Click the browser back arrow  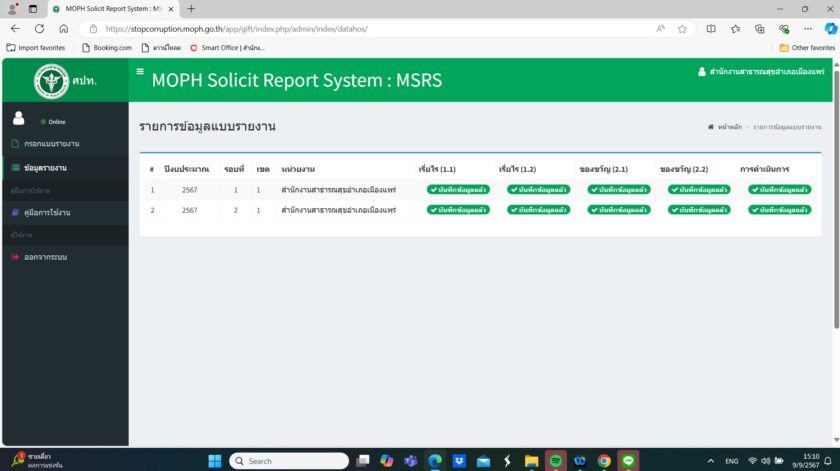coord(15,29)
